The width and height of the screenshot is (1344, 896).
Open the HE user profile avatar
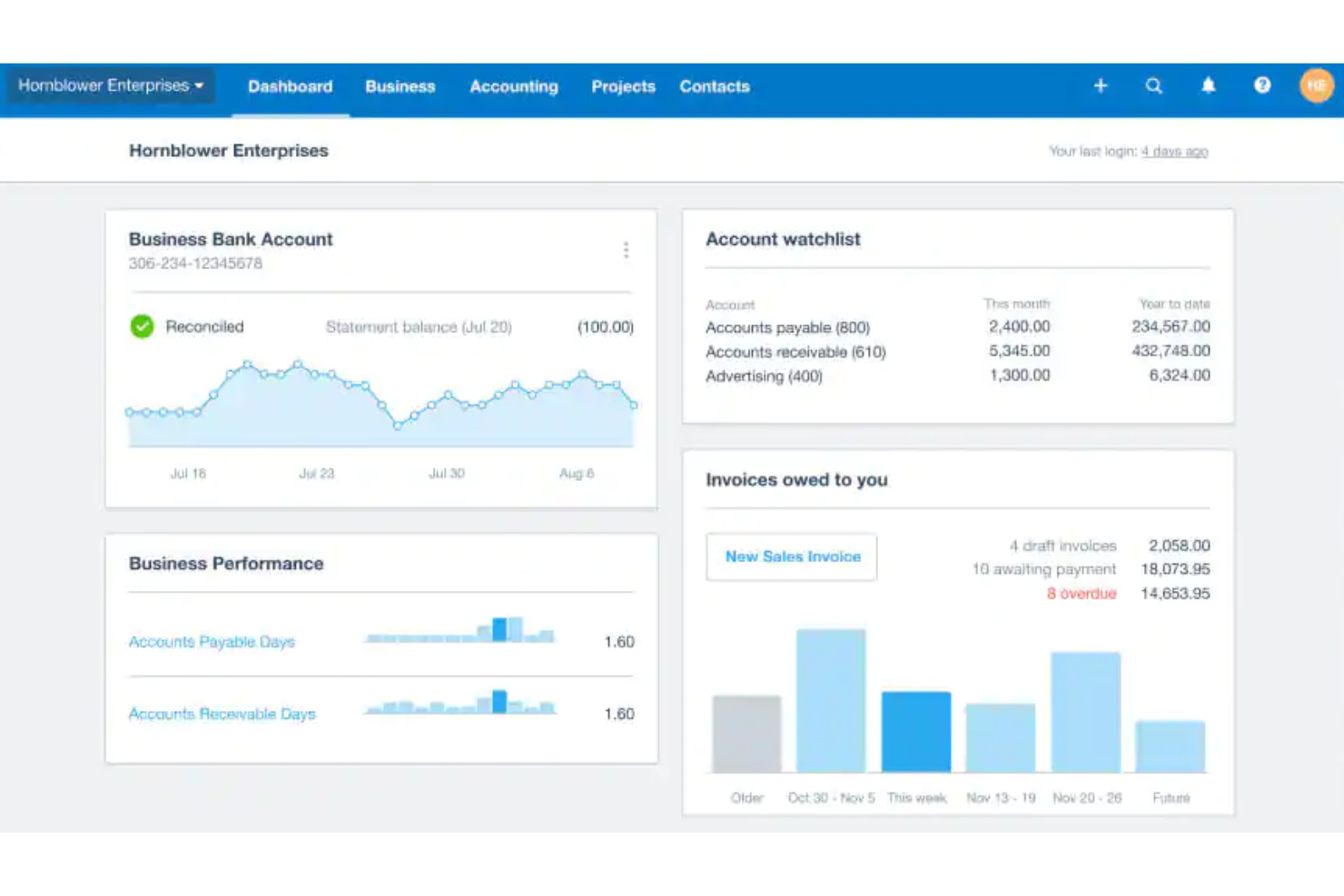point(1316,86)
